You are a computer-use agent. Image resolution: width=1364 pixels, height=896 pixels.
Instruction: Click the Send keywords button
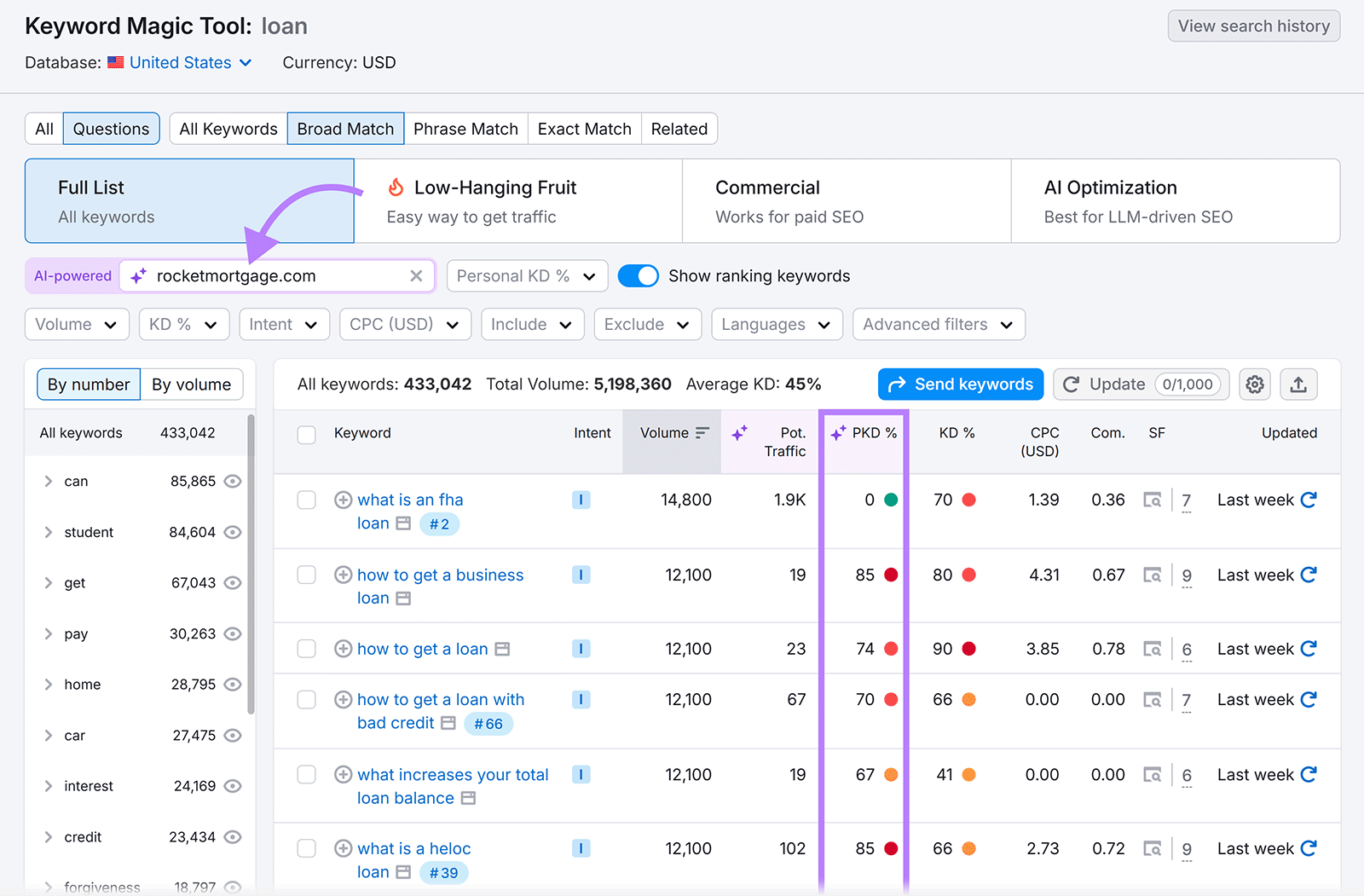tap(960, 384)
